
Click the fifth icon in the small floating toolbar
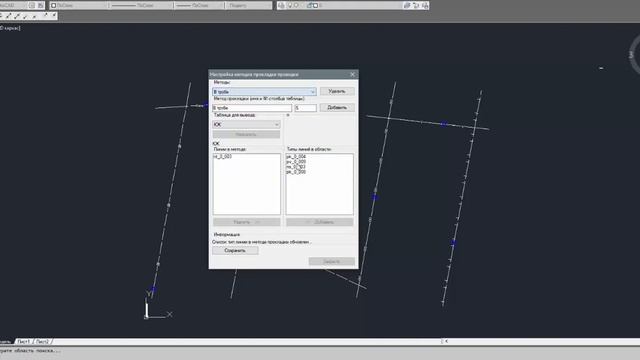34,16
